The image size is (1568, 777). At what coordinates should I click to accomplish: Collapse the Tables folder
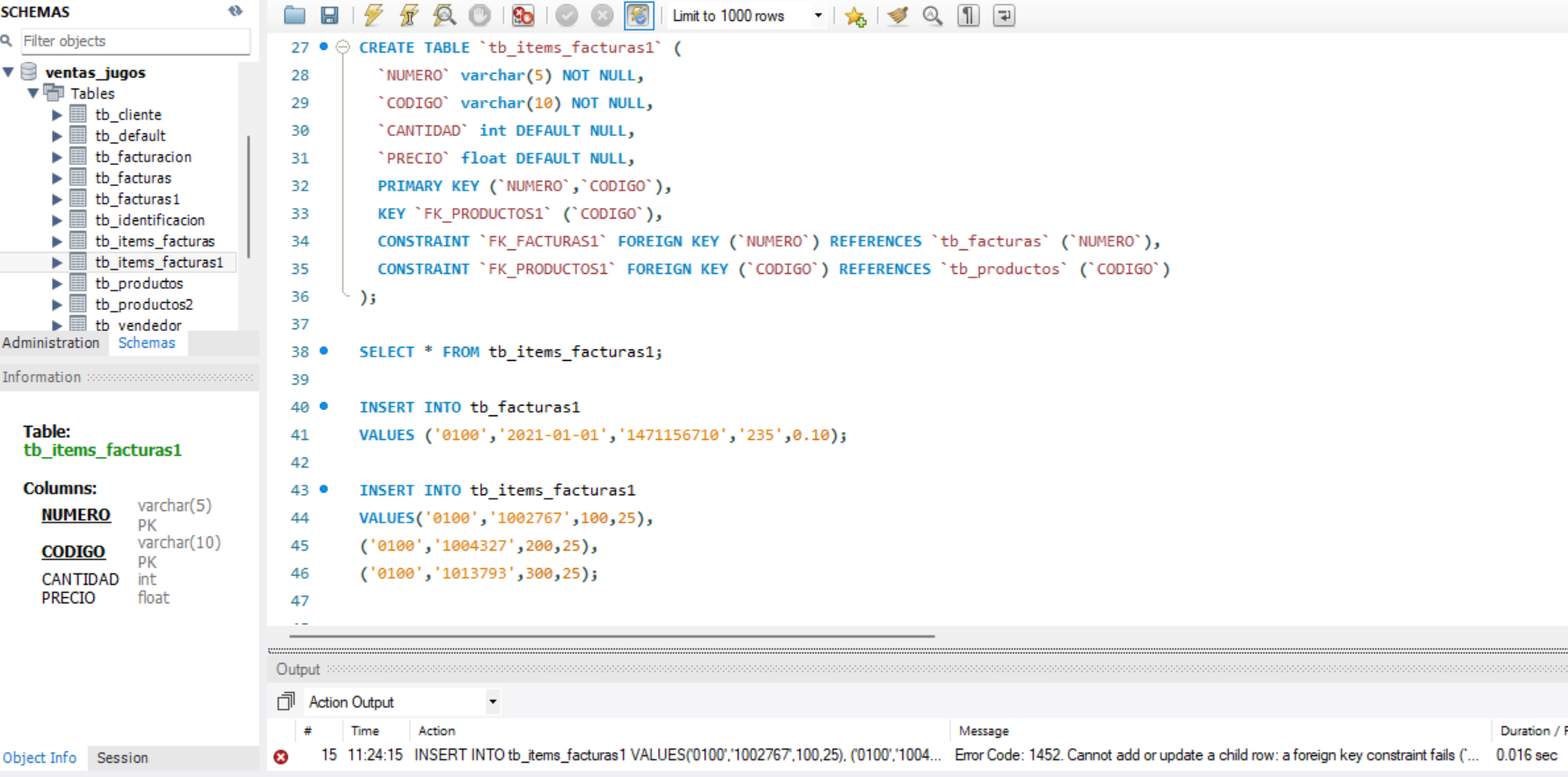tap(33, 93)
